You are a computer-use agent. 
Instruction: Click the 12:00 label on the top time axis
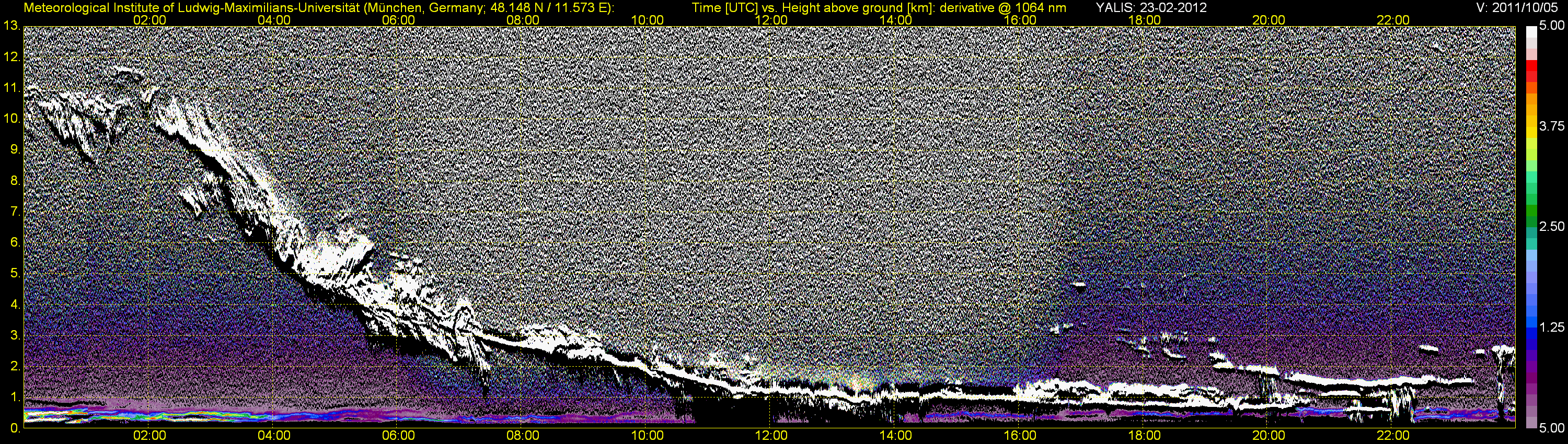click(771, 20)
